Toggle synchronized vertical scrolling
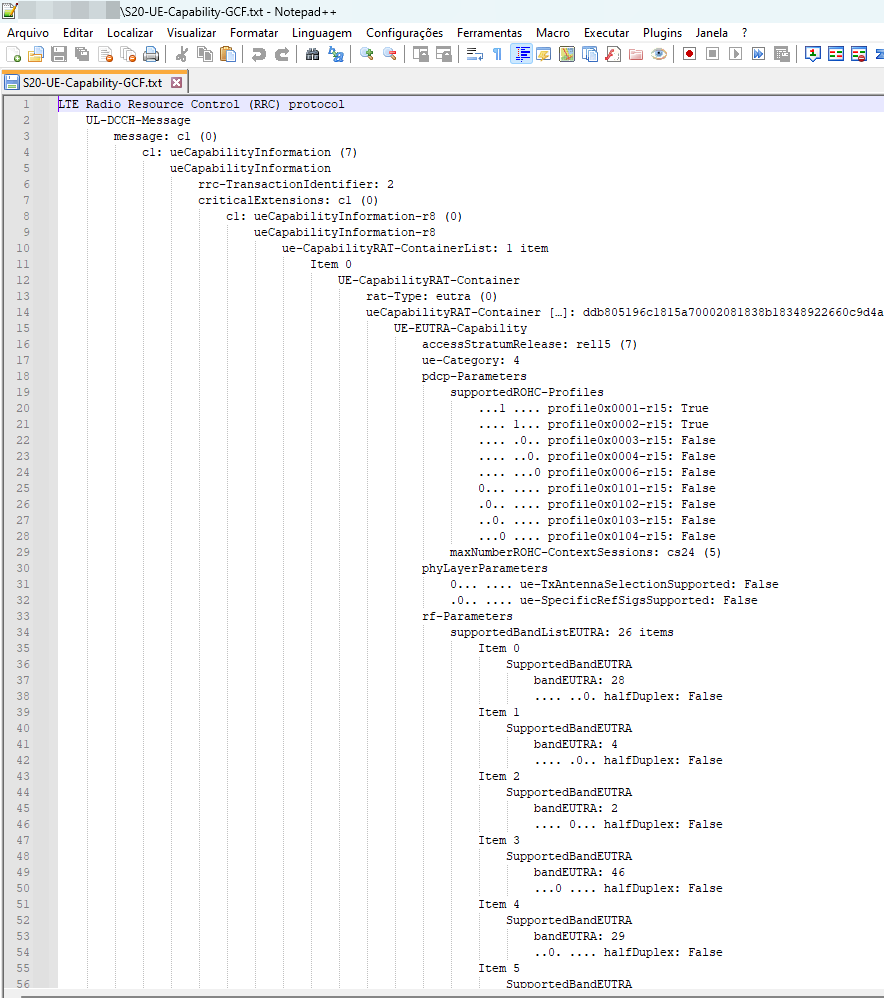Image resolution: width=884 pixels, height=998 pixels. (421, 55)
